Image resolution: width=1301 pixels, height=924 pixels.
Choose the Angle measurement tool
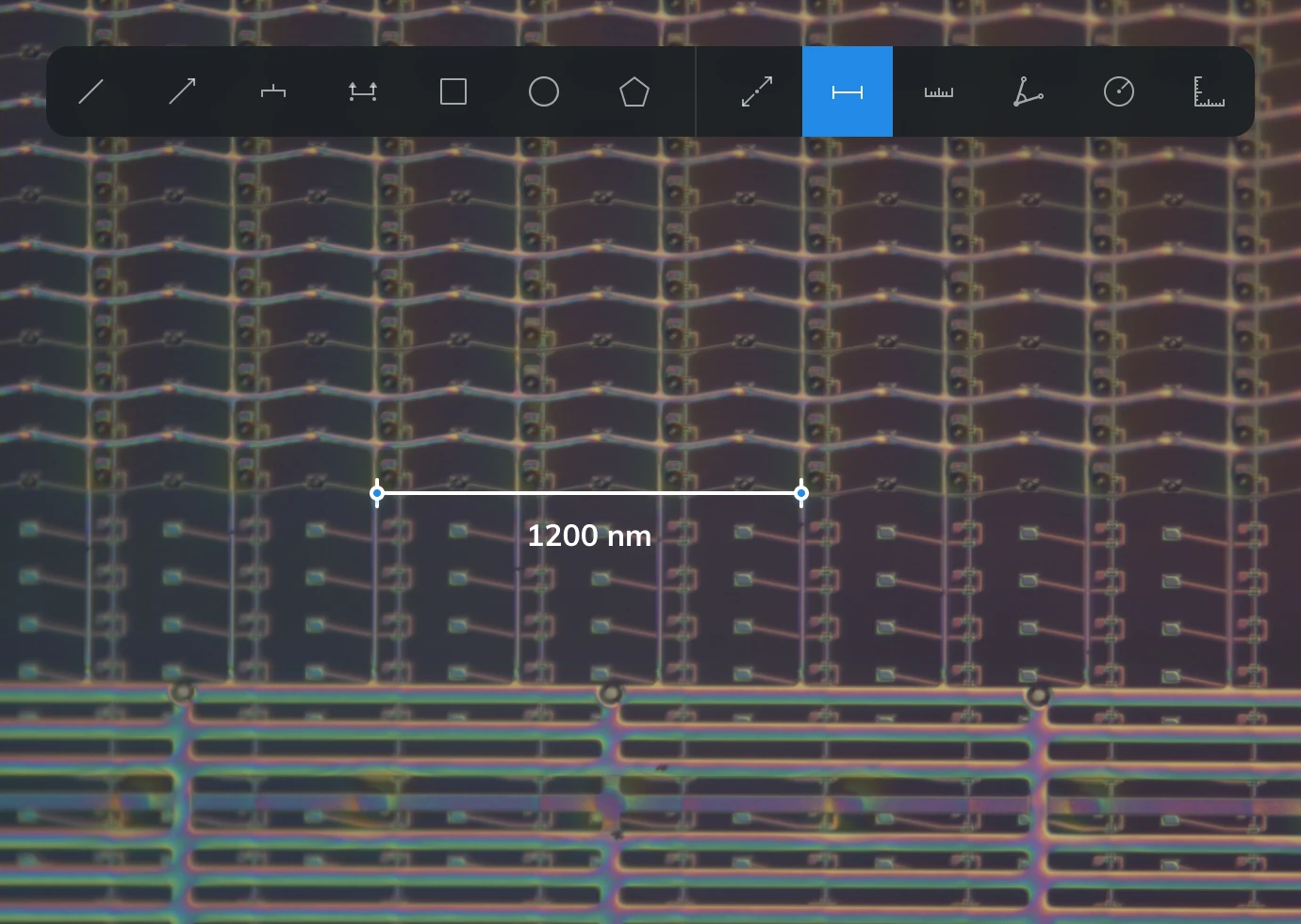(x=1029, y=91)
